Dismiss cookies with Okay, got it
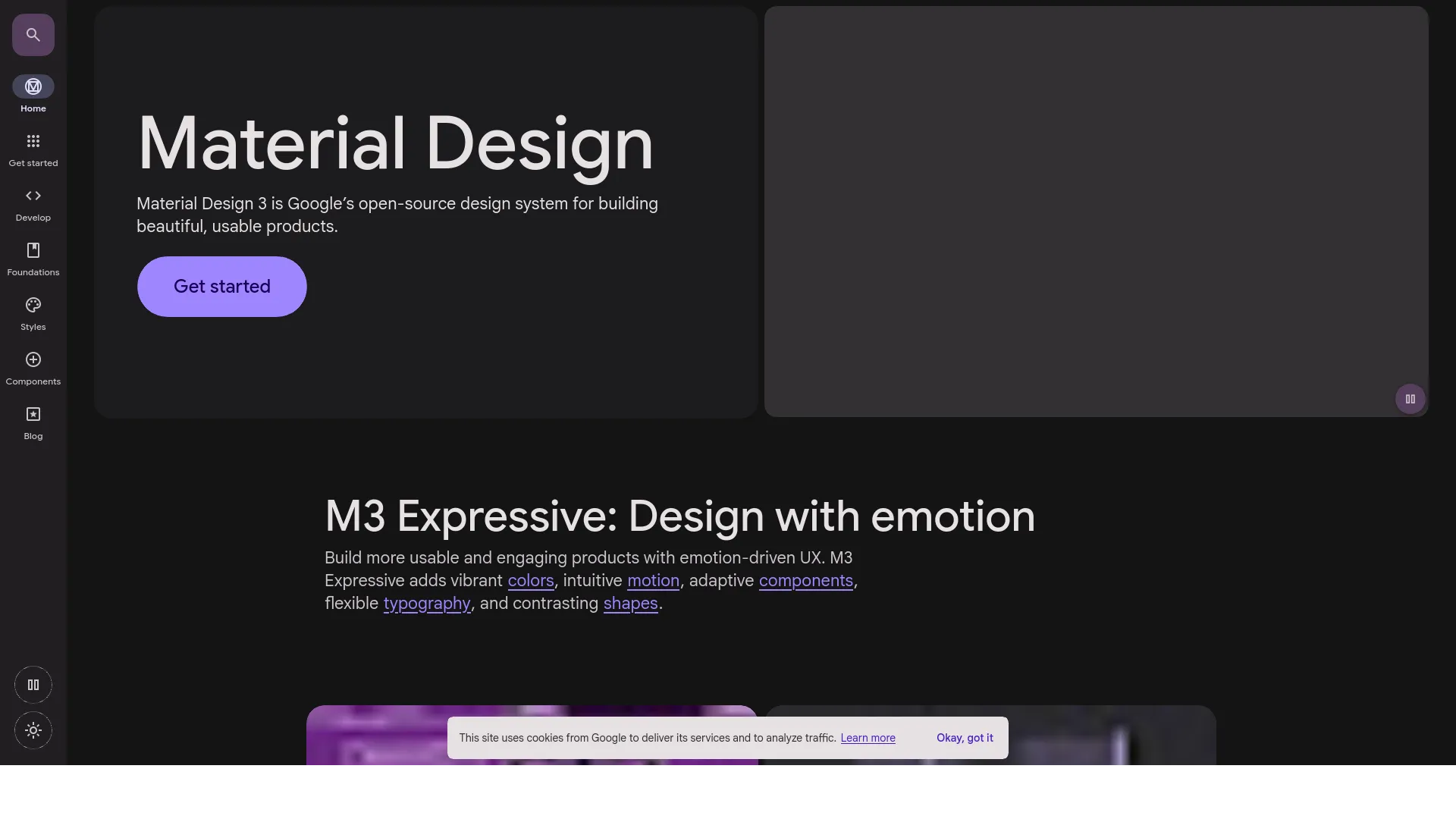Viewport: 1456px width, 819px height. click(965, 738)
